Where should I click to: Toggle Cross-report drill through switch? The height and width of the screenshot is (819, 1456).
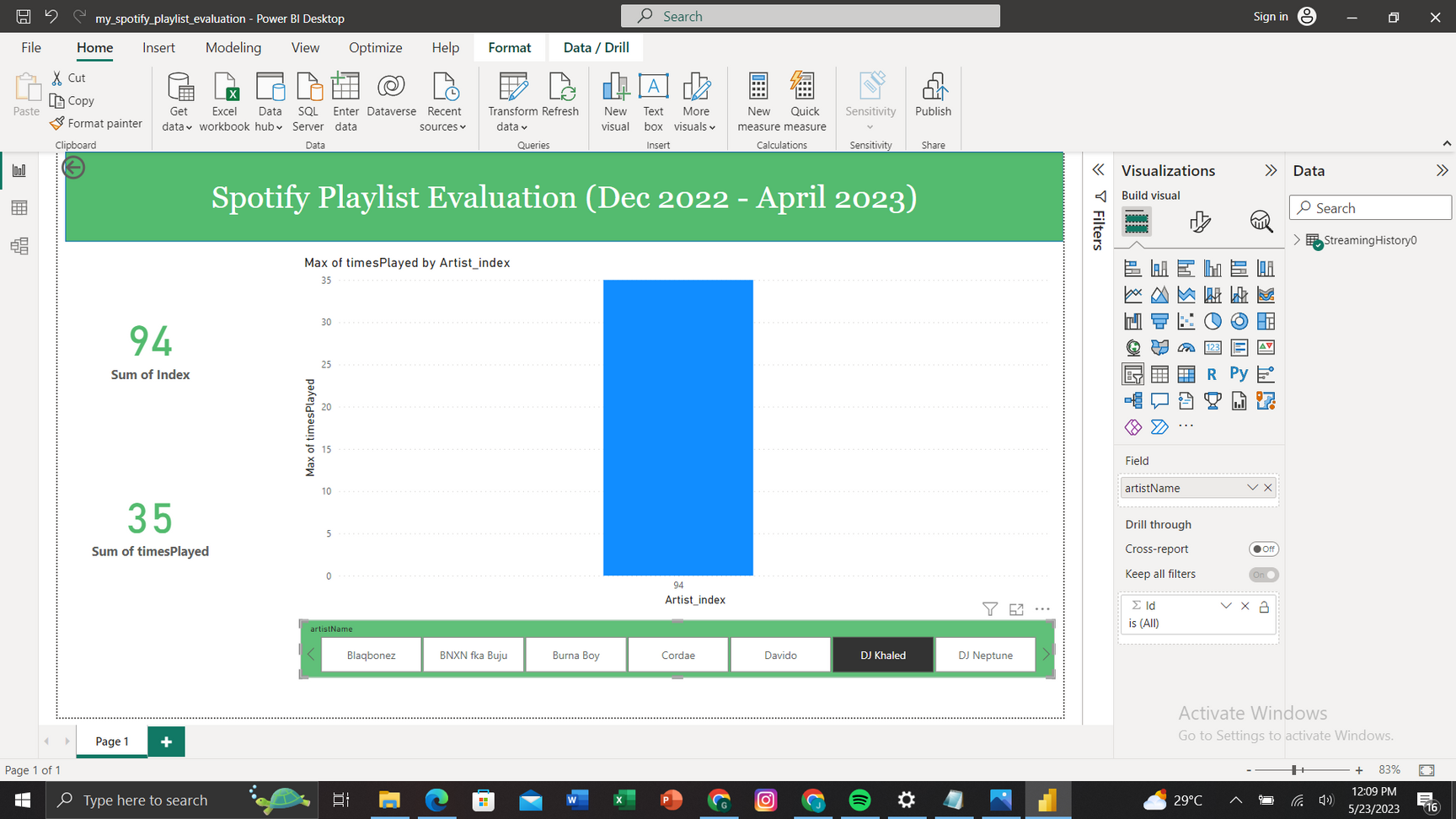[1263, 549]
